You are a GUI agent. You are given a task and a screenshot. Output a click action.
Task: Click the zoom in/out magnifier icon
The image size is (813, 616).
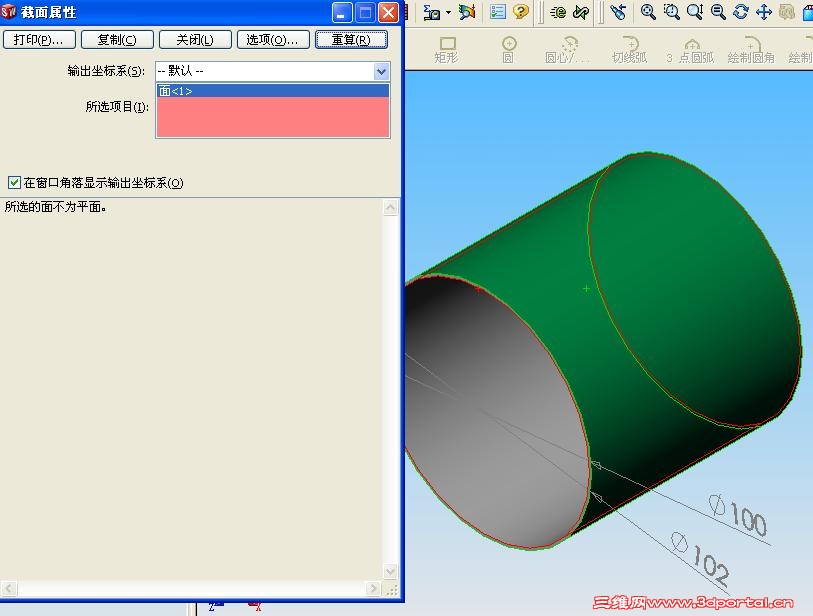pos(695,12)
